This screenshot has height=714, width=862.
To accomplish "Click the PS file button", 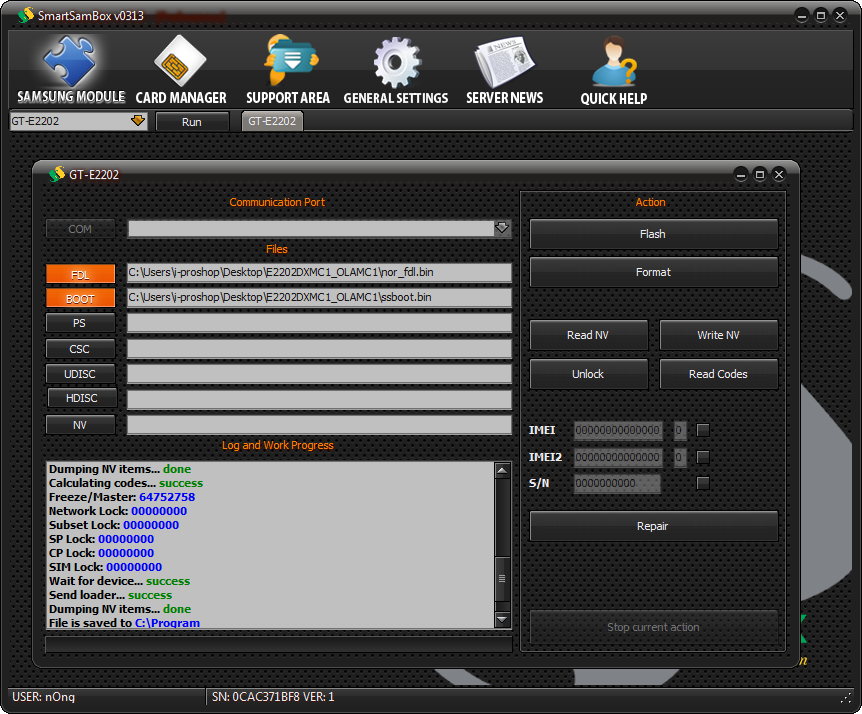I will [x=80, y=323].
